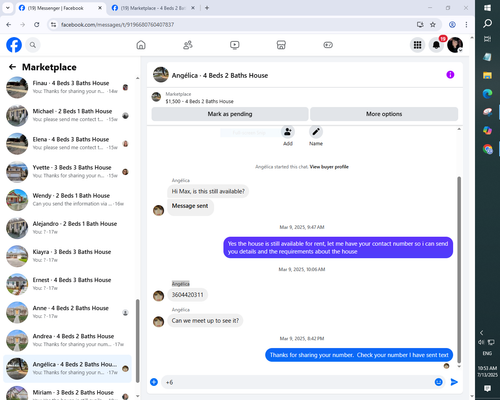Screen dimensions: 500x400
Task: Click the listing thumbnail in chat header
Action: 161,75
